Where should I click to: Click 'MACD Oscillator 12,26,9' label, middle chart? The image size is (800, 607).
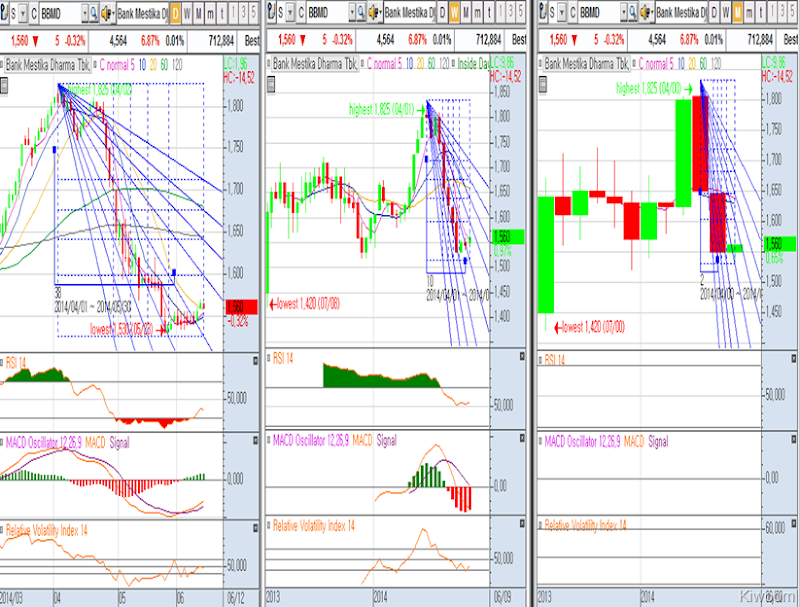(311, 441)
